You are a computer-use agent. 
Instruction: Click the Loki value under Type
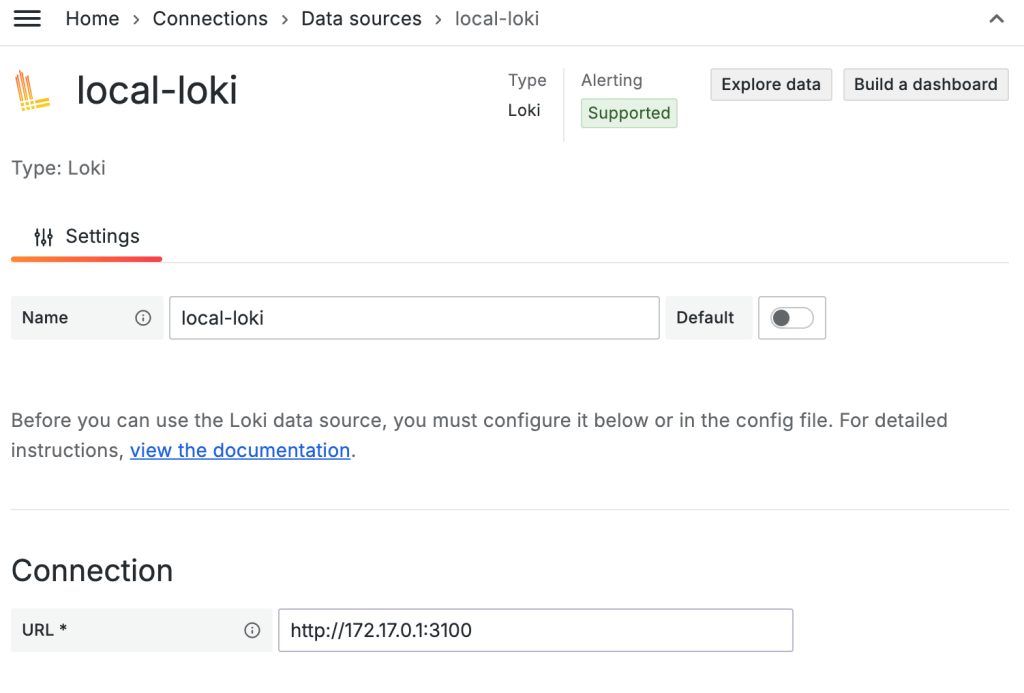click(x=524, y=110)
